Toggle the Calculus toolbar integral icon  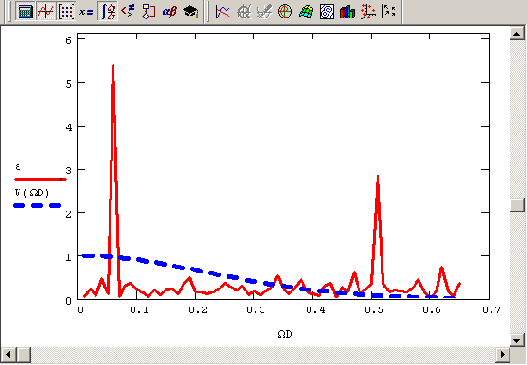[x=107, y=12]
